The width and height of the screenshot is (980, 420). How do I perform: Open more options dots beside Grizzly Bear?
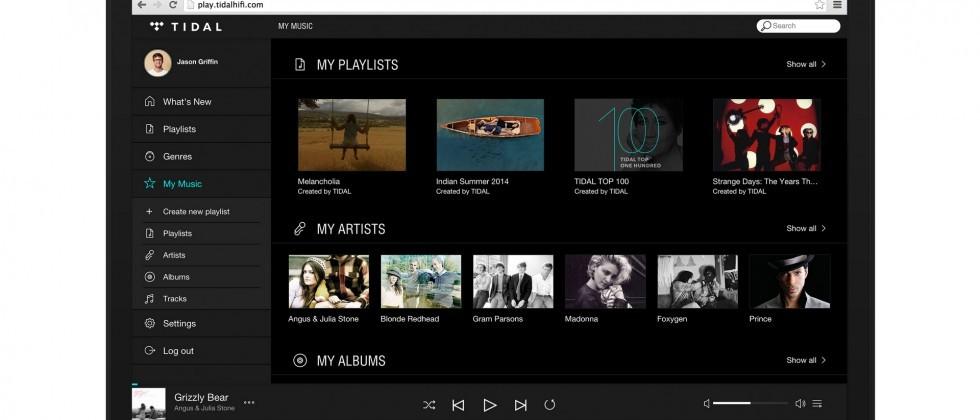click(249, 402)
